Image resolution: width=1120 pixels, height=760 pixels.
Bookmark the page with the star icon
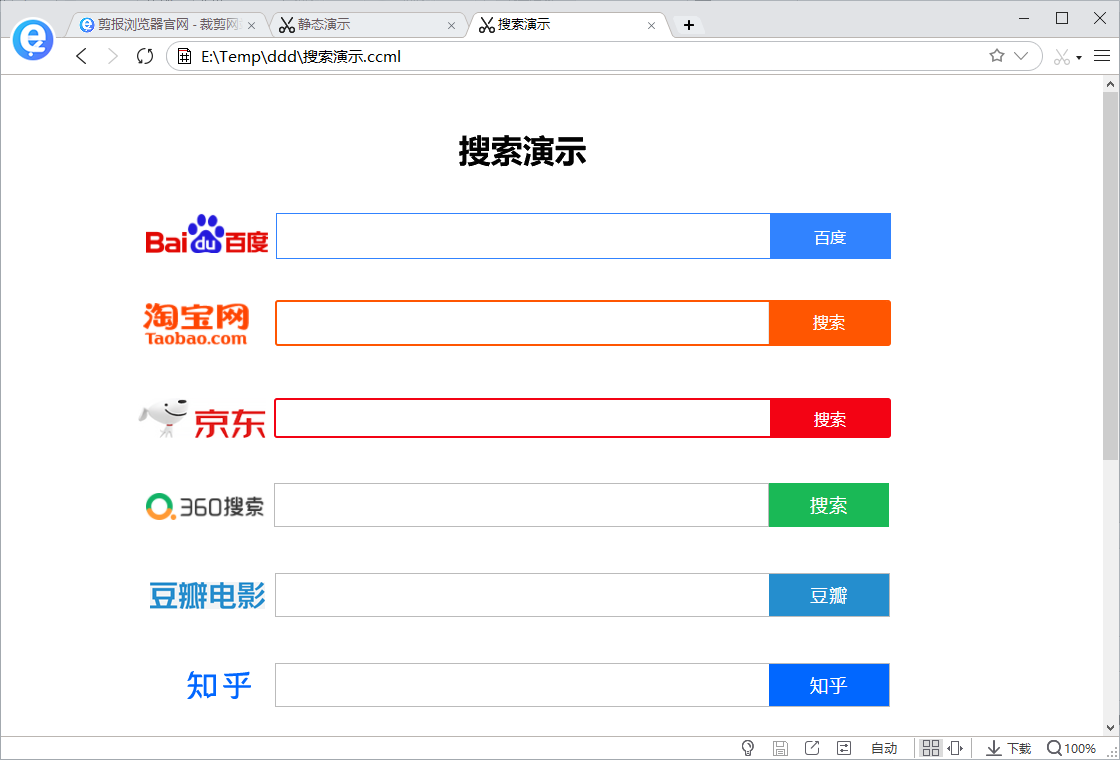pos(997,56)
